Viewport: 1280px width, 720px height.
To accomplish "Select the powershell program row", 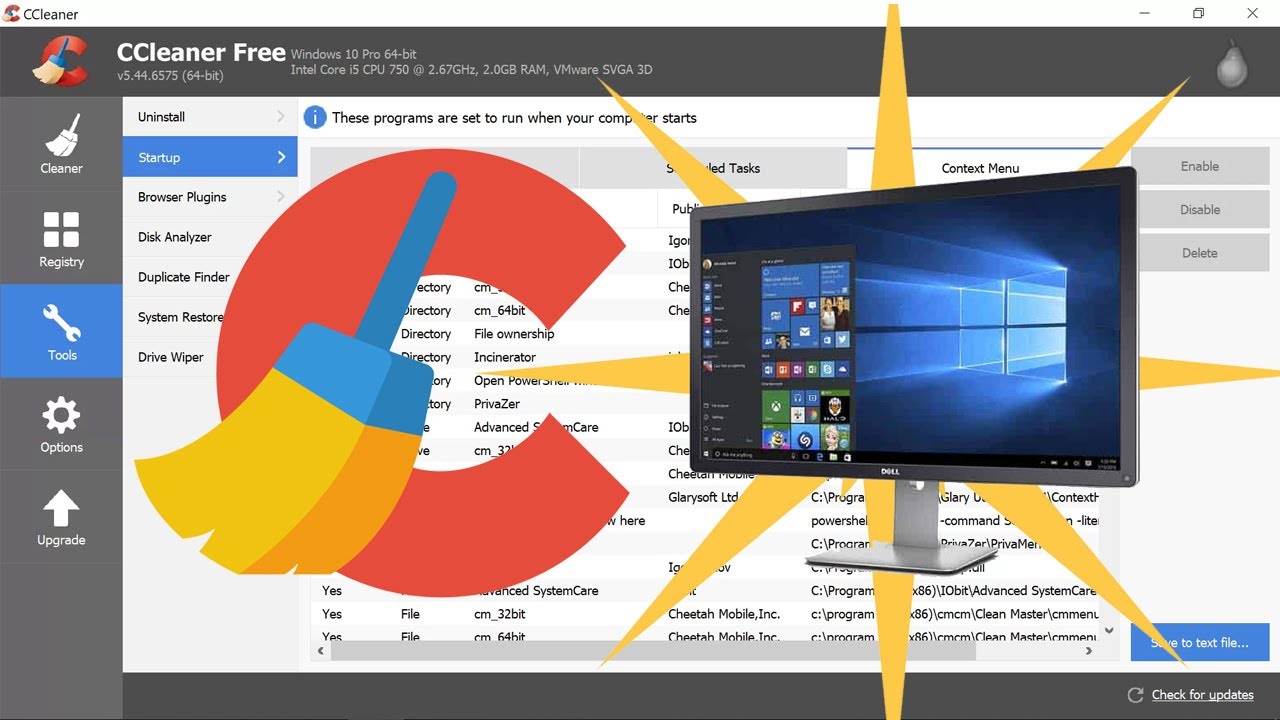I will pyautogui.click(x=705, y=521).
